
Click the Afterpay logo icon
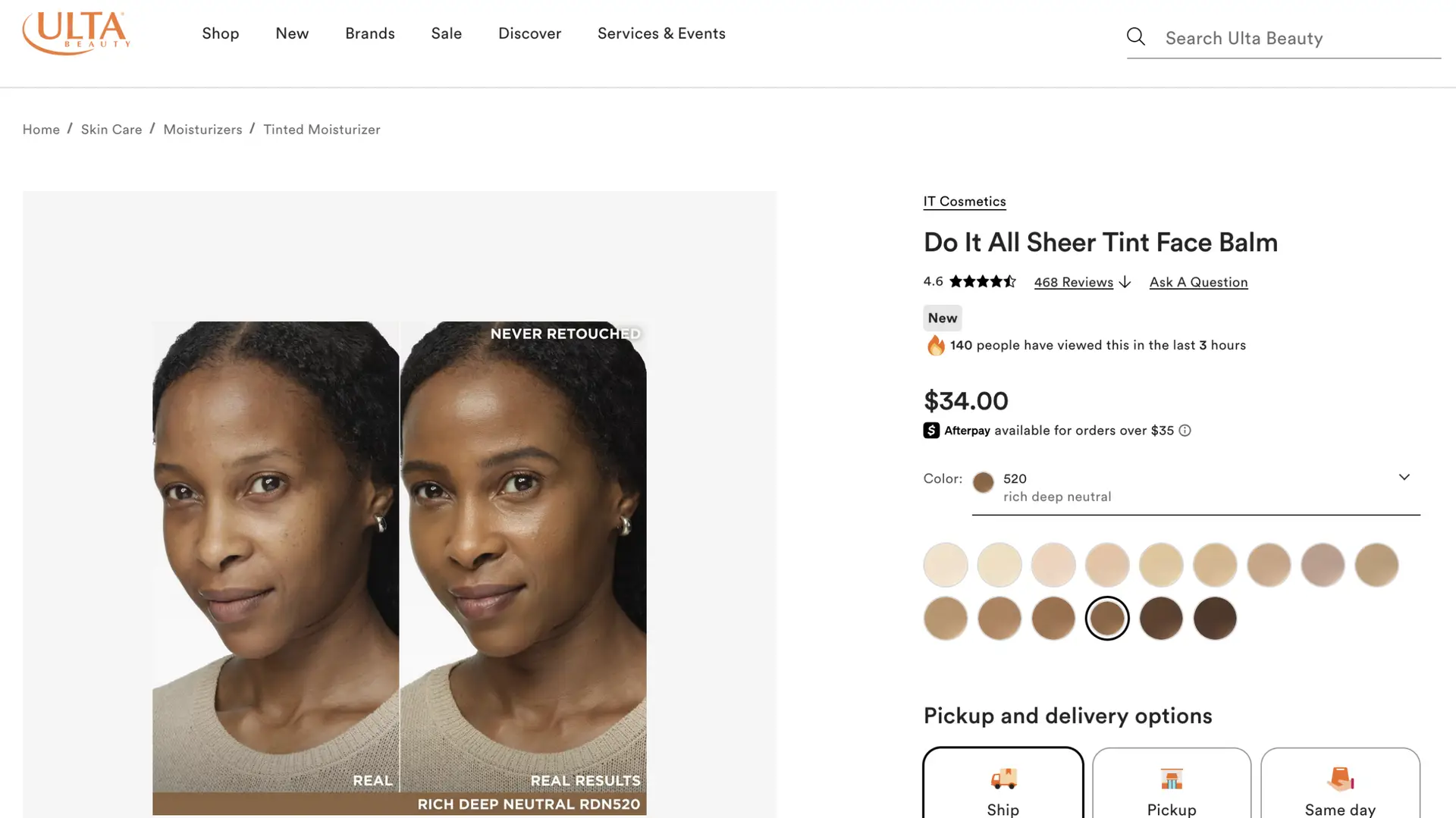(x=931, y=431)
